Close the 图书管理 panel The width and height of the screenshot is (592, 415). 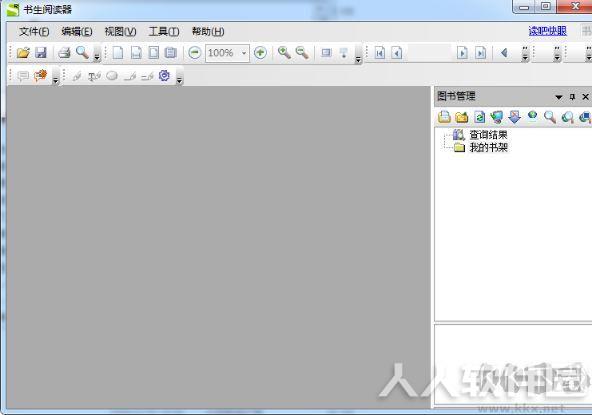[x=585, y=97]
